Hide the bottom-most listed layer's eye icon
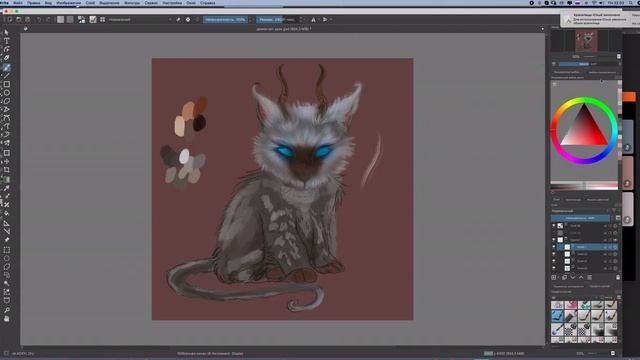Image resolution: width=640 pixels, height=360 pixels. (x=554, y=268)
